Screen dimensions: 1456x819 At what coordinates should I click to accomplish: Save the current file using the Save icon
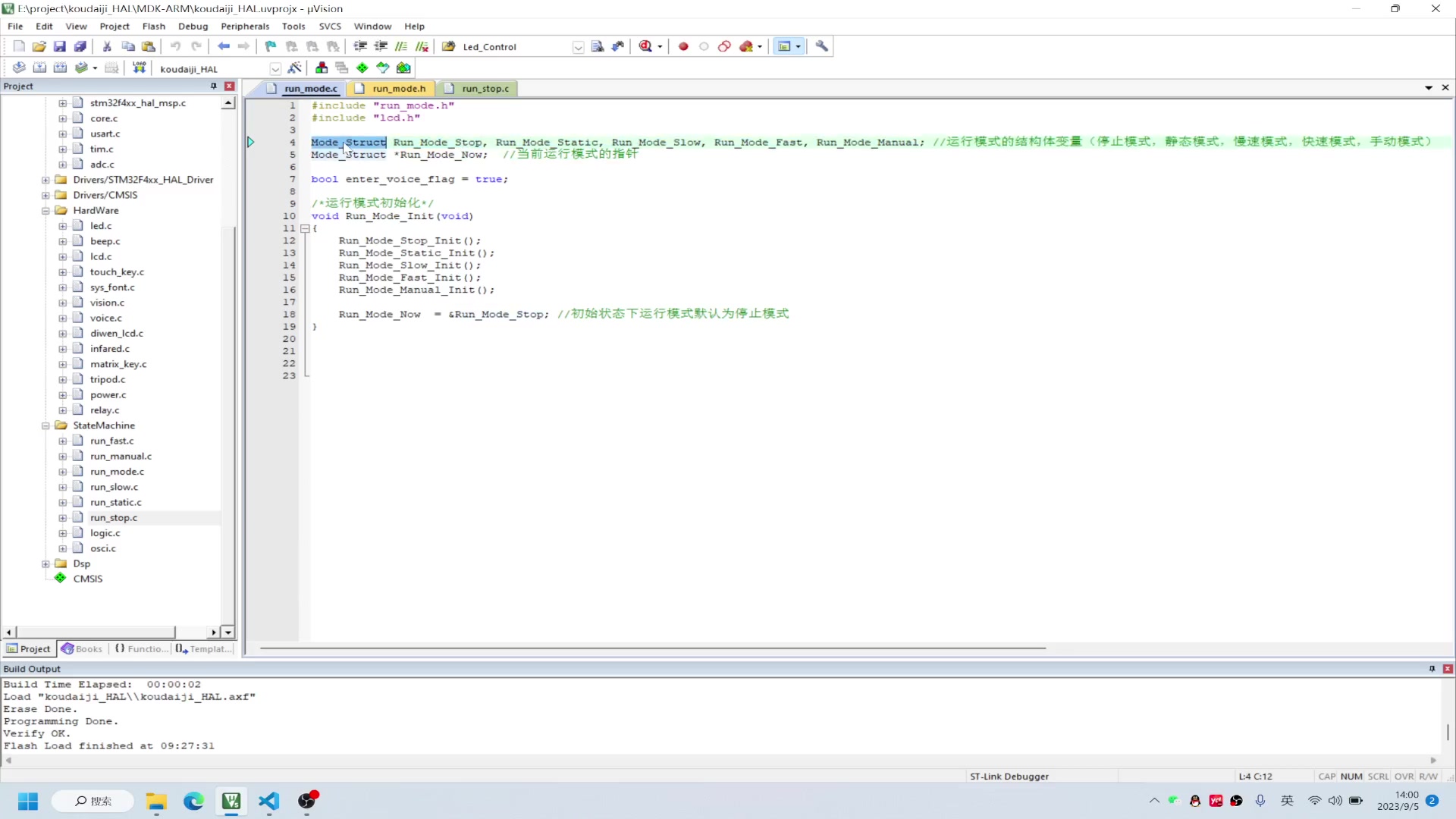pyautogui.click(x=60, y=46)
